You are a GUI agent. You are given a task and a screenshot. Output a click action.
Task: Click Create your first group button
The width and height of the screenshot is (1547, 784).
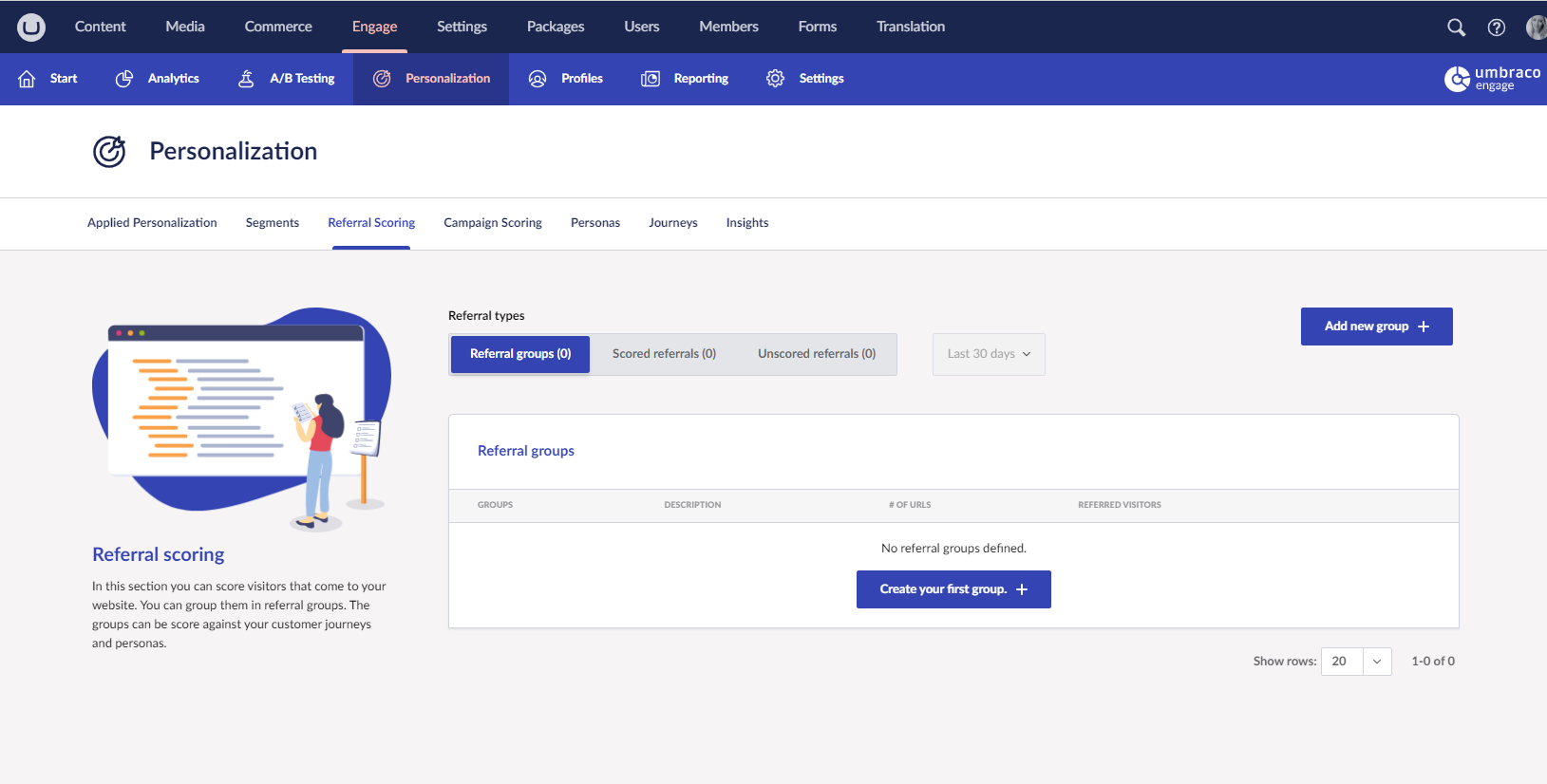953,589
